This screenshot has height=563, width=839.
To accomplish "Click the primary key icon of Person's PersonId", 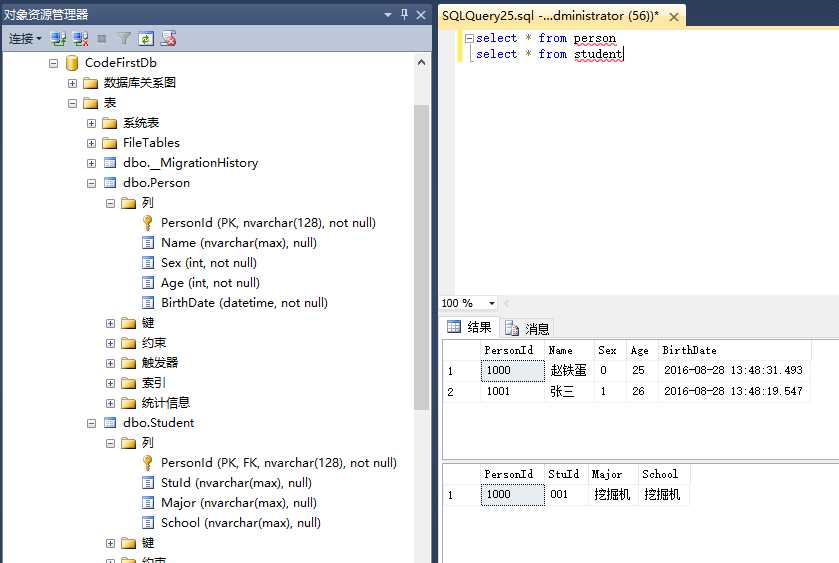I will coord(148,223).
